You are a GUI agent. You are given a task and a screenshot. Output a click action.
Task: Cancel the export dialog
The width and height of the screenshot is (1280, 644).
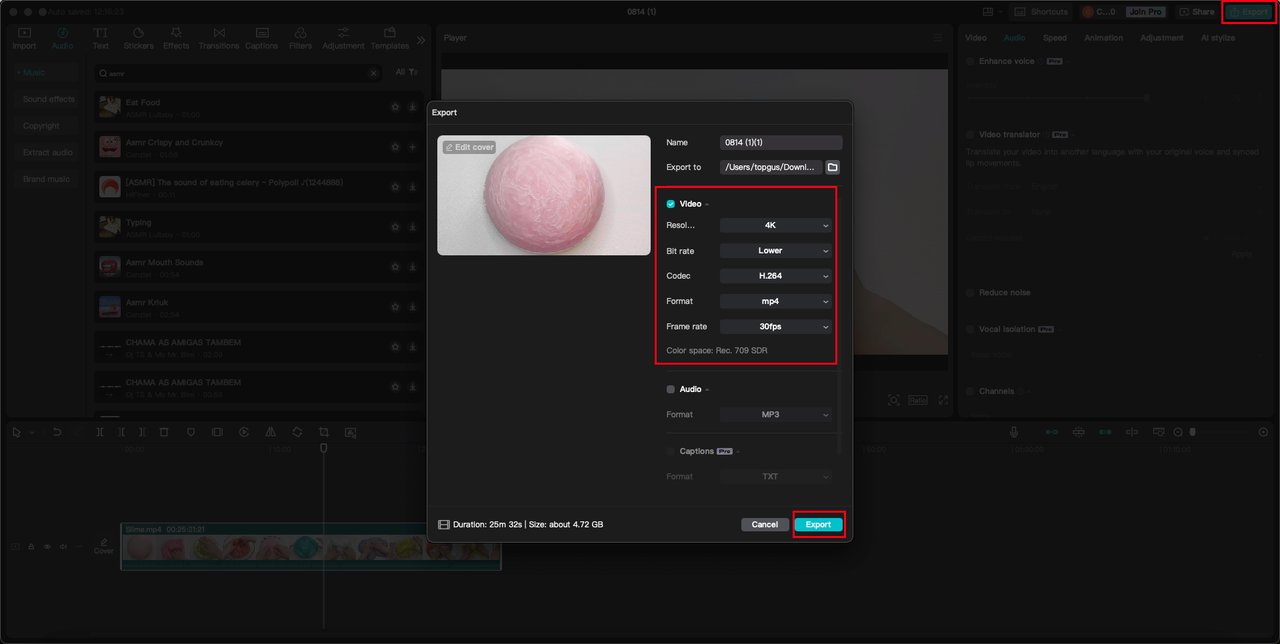click(x=765, y=524)
